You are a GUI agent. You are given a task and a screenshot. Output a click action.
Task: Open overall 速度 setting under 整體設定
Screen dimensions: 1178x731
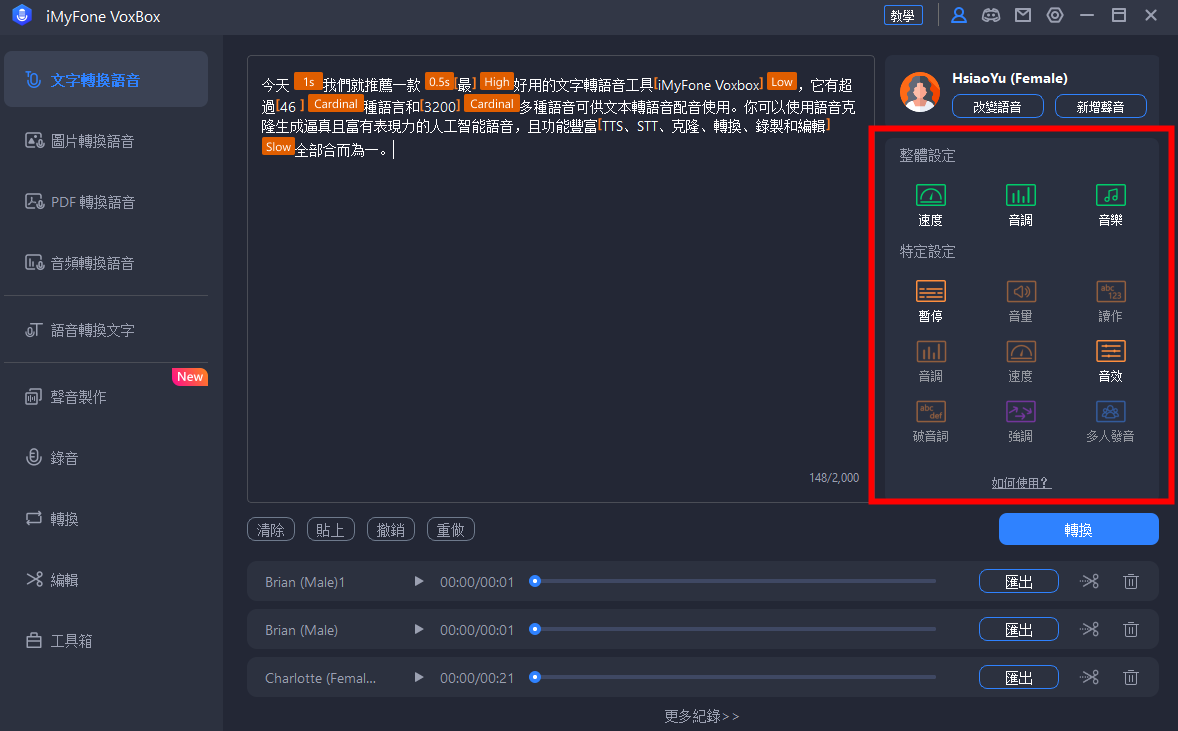930,205
